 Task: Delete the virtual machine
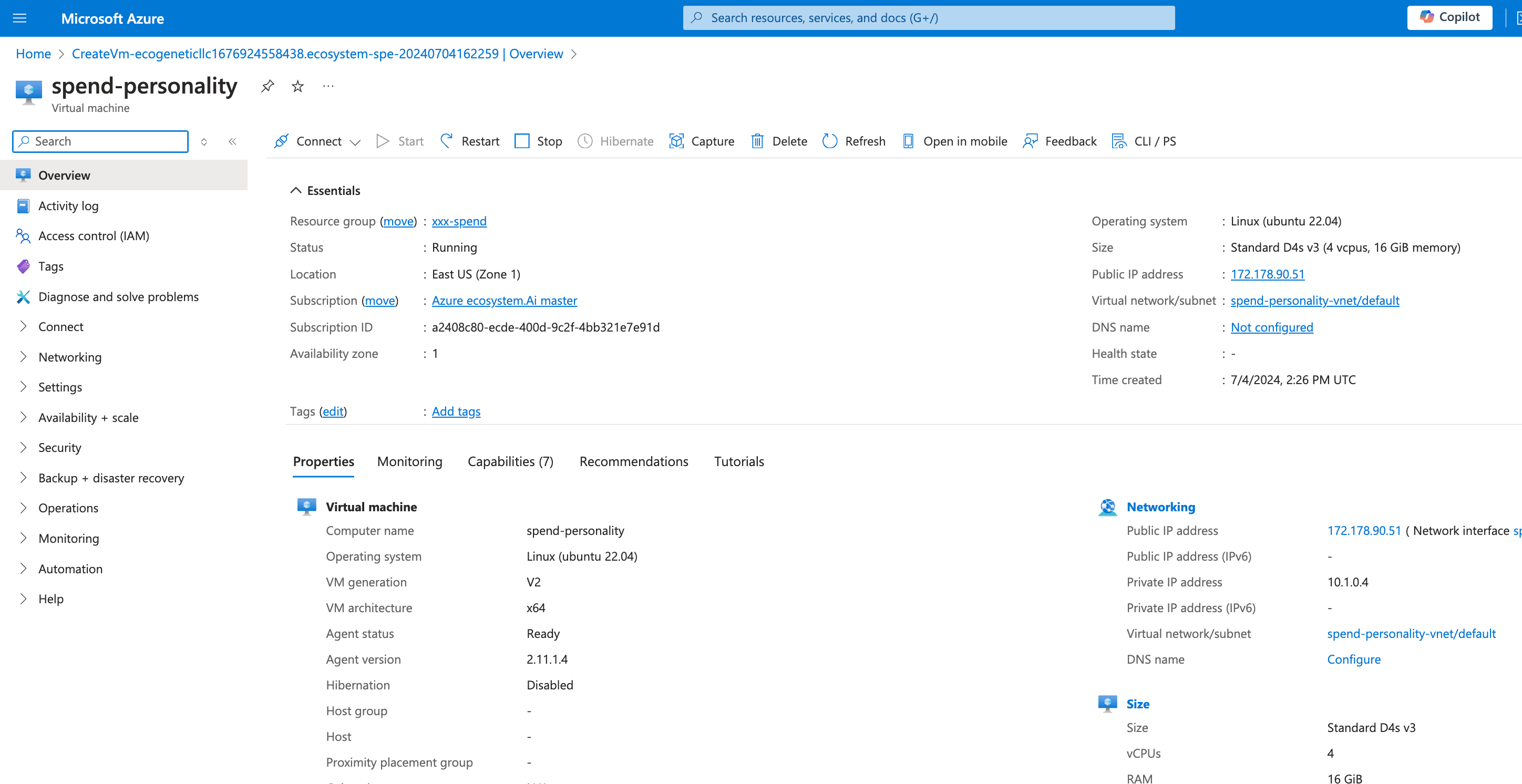click(x=779, y=141)
